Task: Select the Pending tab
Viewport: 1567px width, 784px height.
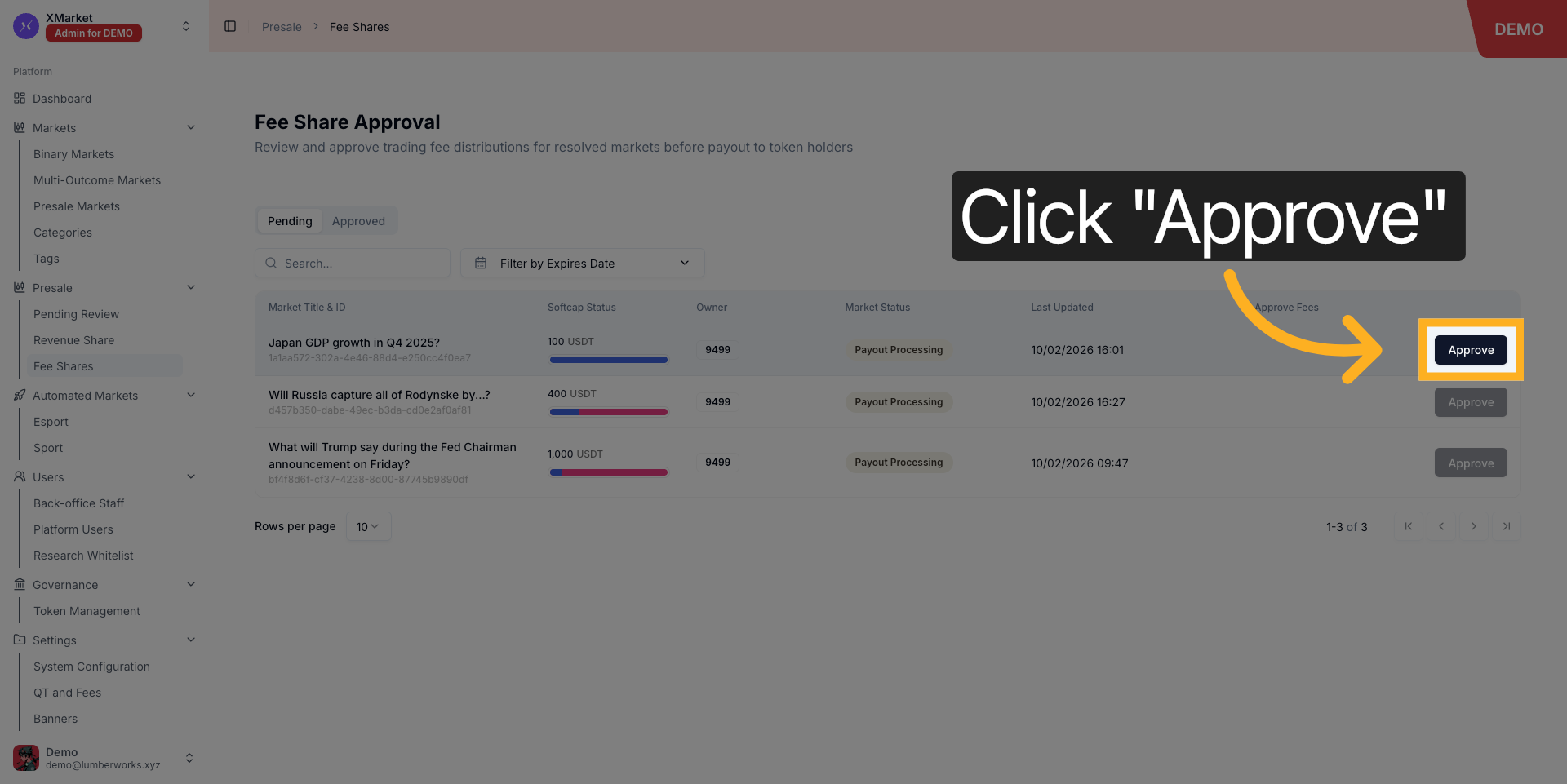Action: 290,221
